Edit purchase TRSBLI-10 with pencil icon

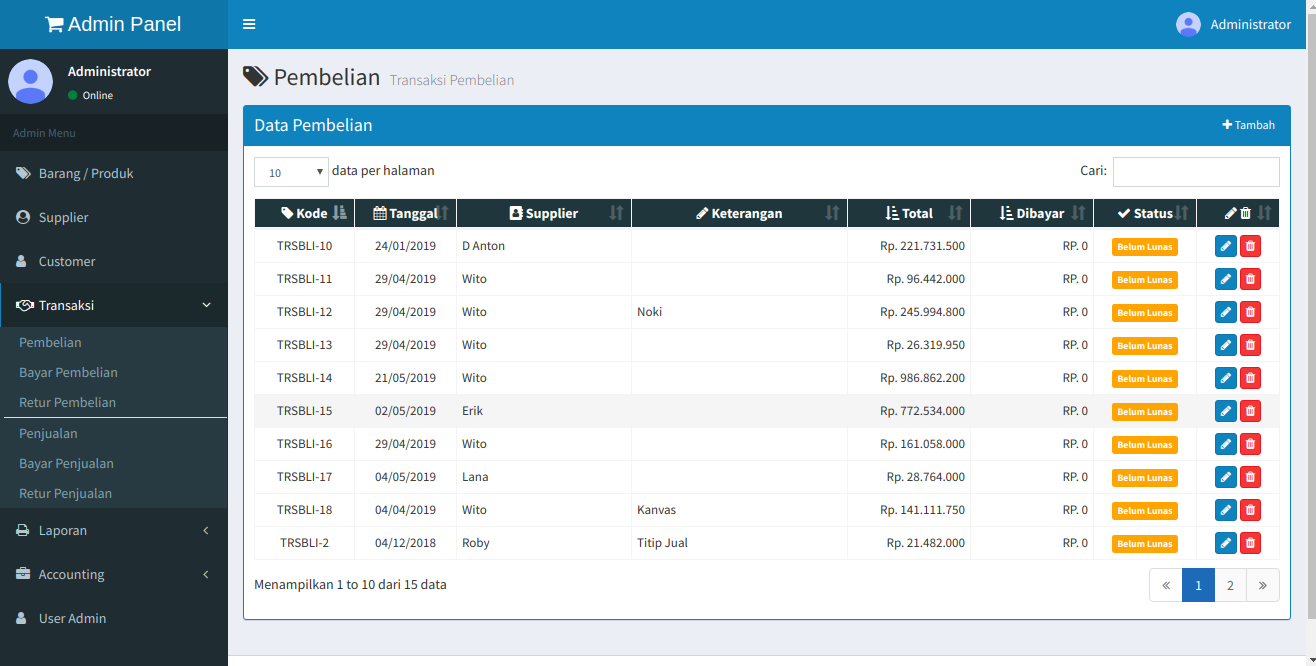point(1226,246)
